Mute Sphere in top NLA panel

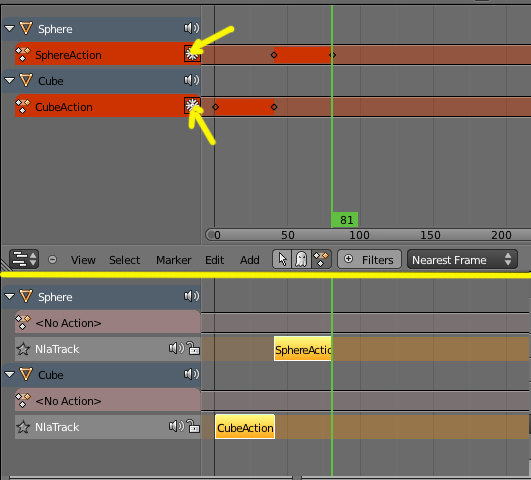191,28
